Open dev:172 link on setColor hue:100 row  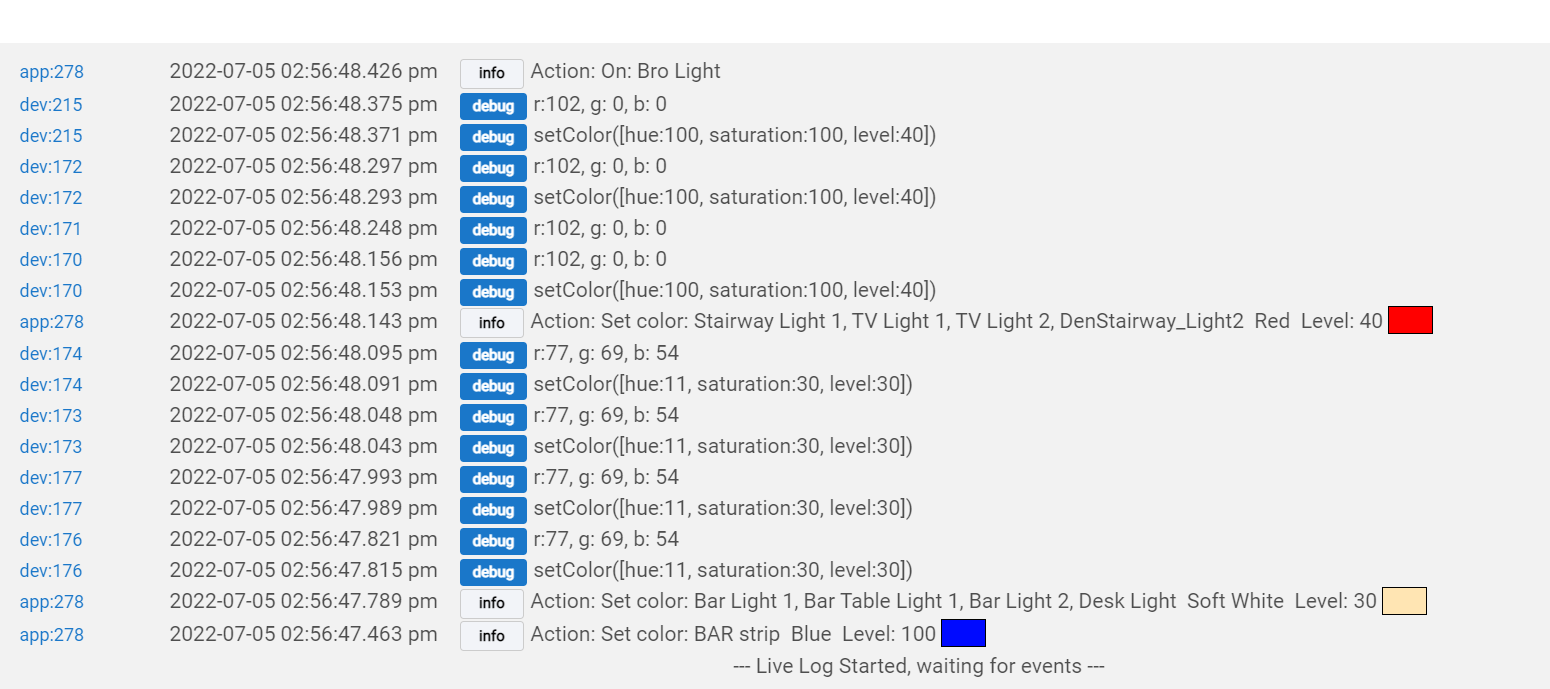click(x=51, y=198)
